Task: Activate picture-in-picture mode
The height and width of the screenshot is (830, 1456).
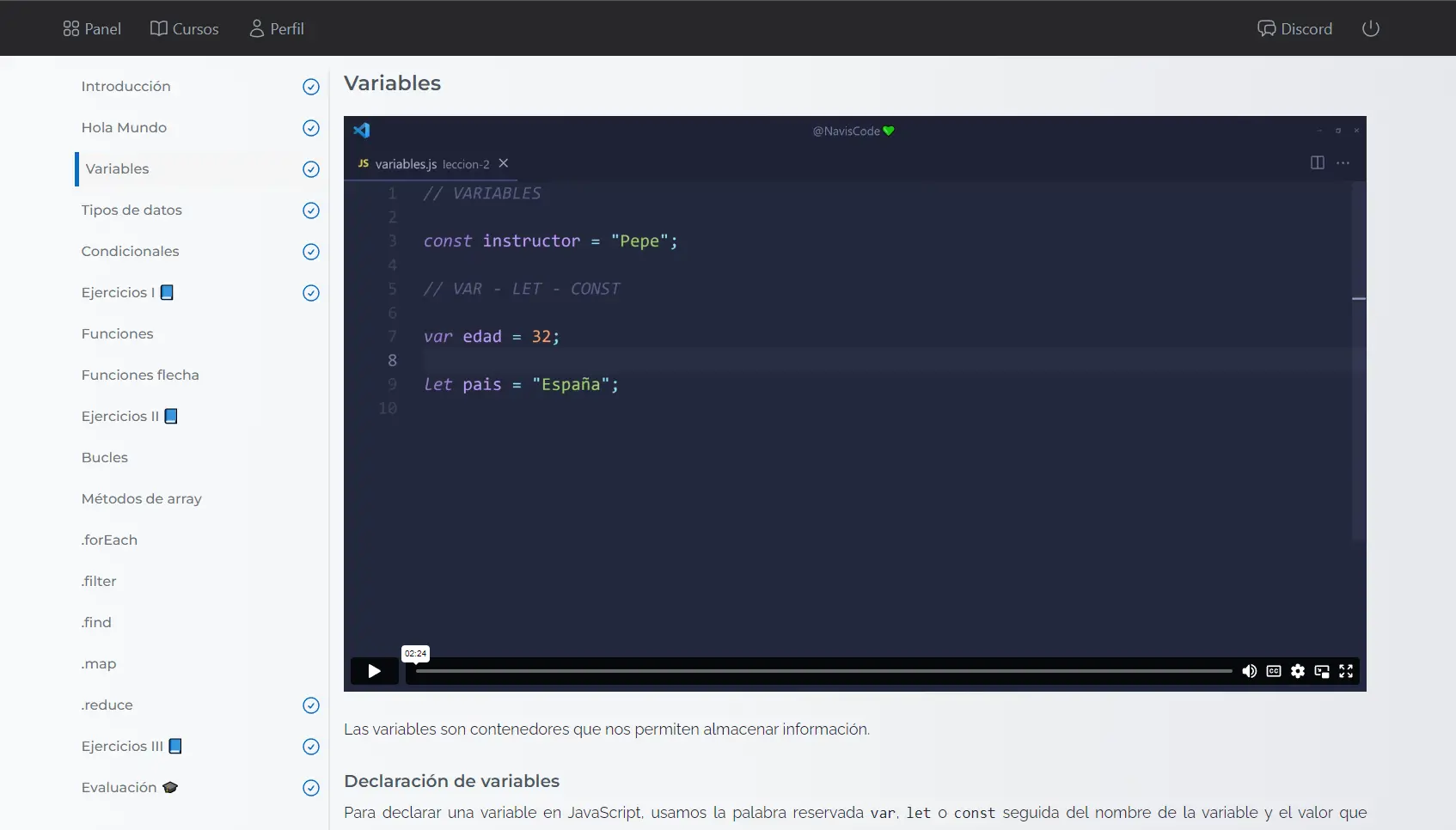Action: coord(1322,671)
